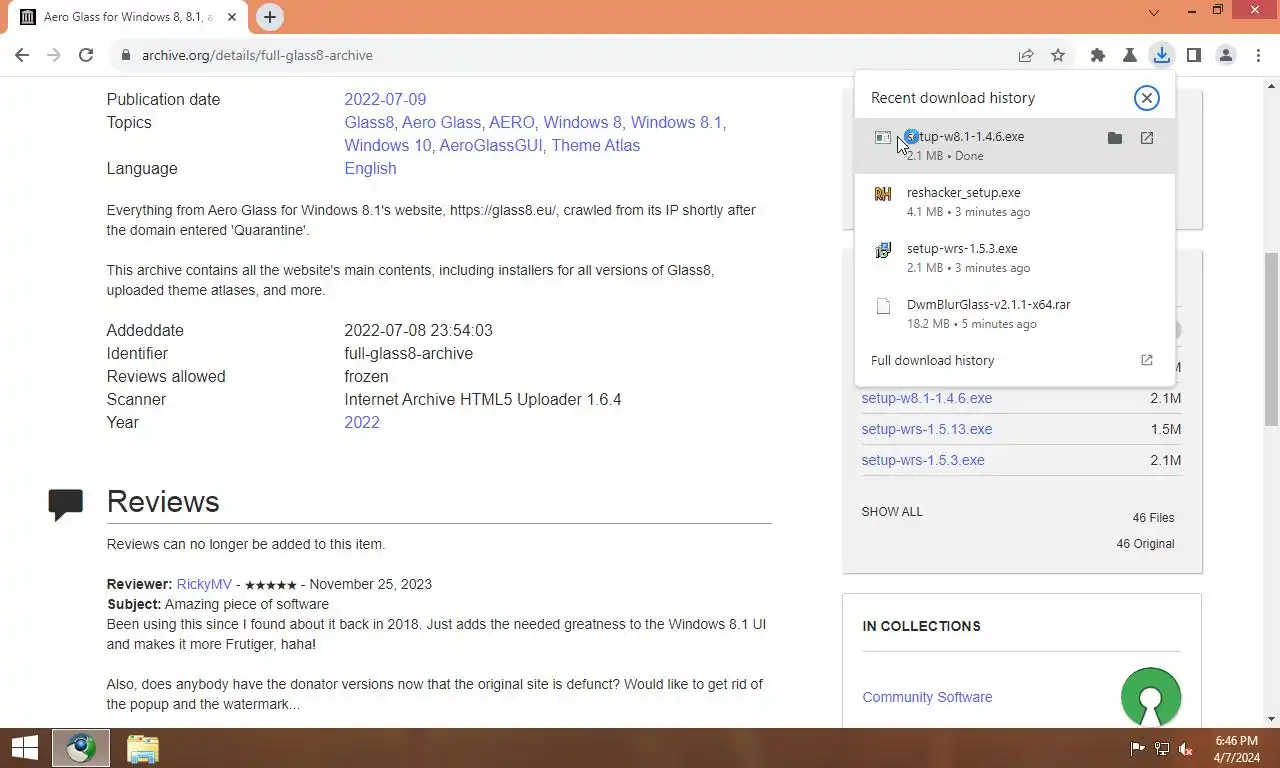Screen dimensions: 1280x768
Task: Download setup-w8.1-1.4.6.exe from file list
Action: [x=927, y=398]
